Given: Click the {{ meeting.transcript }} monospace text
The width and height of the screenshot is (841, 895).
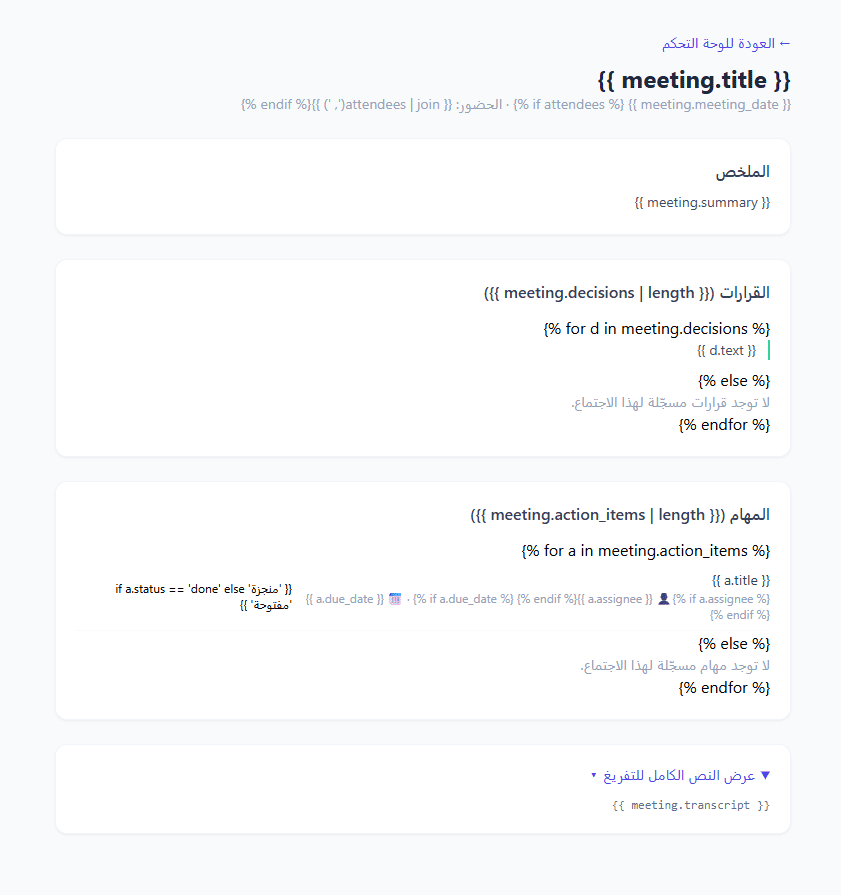Looking at the screenshot, I should coord(691,805).
